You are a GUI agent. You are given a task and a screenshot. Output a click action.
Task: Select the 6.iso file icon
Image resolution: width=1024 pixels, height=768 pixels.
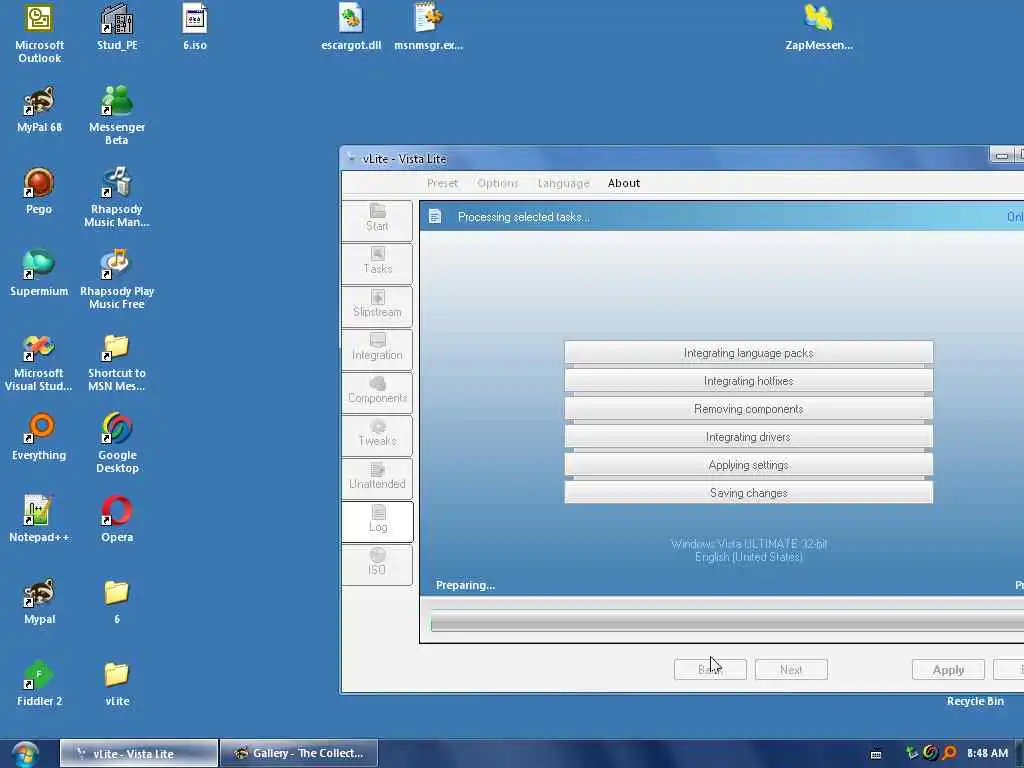195,27
